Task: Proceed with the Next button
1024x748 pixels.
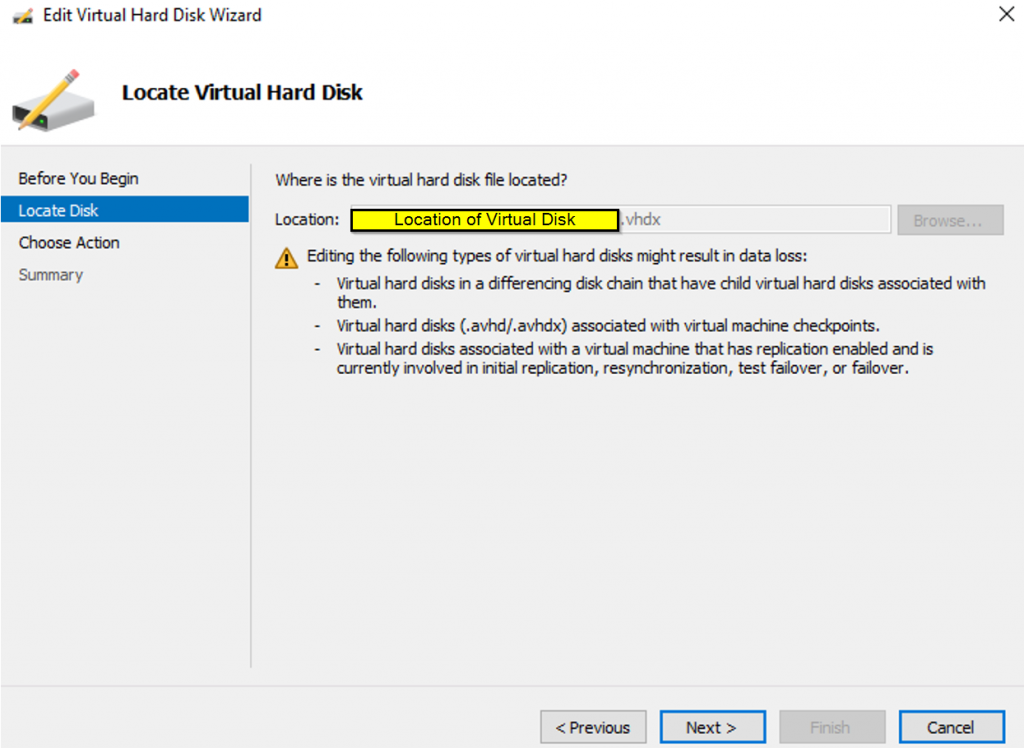Action: pos(711,727)
